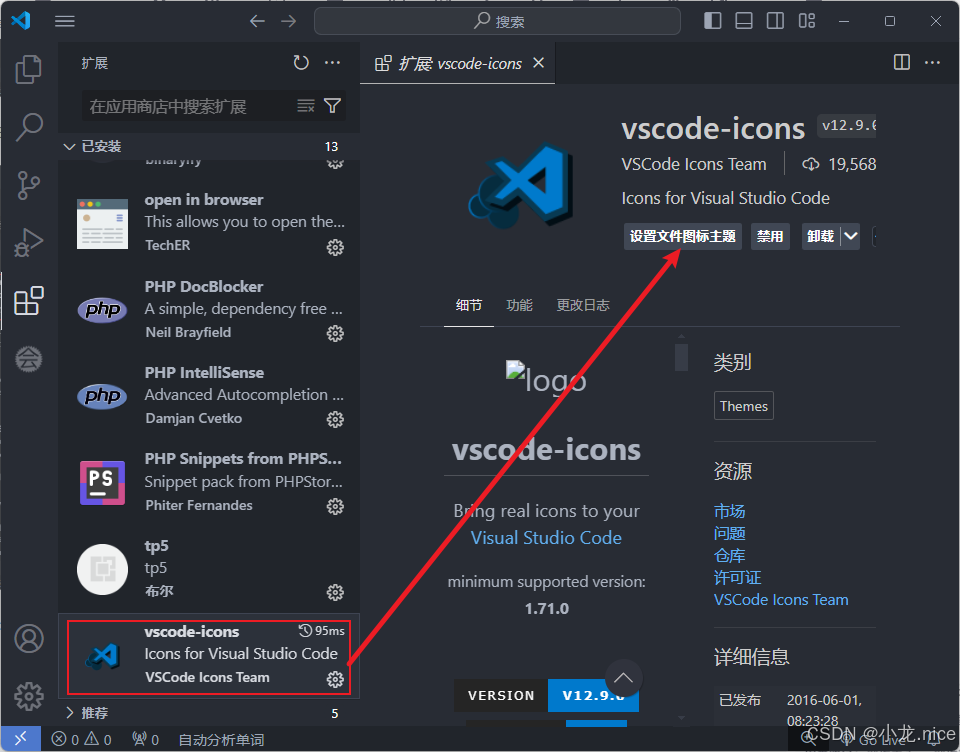
Task: Open the Accounts icon in activity bar
Action: (x=29, y=639)
